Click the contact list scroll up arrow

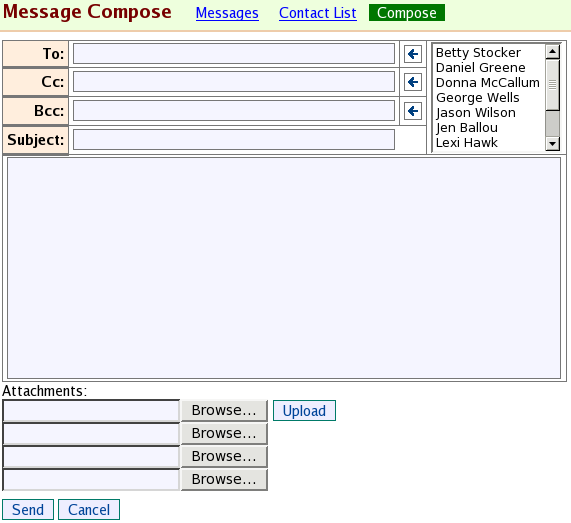click(552, 52)
